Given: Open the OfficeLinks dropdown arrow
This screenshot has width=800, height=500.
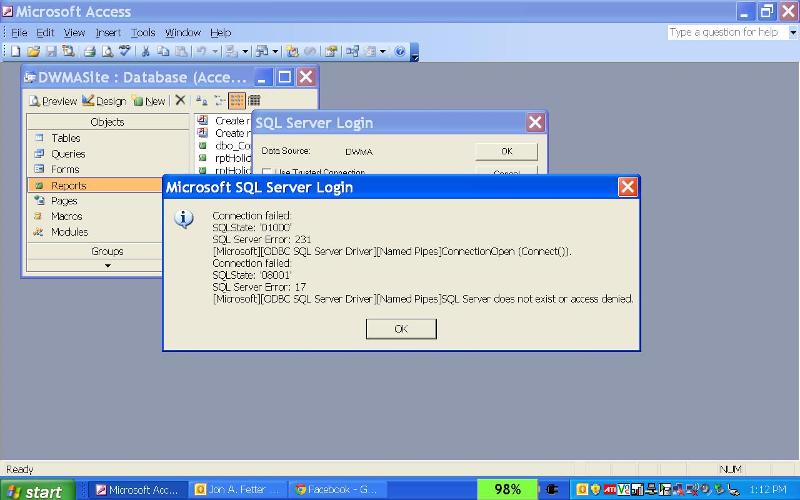Looking at the screenshot, I should (245, 51).
